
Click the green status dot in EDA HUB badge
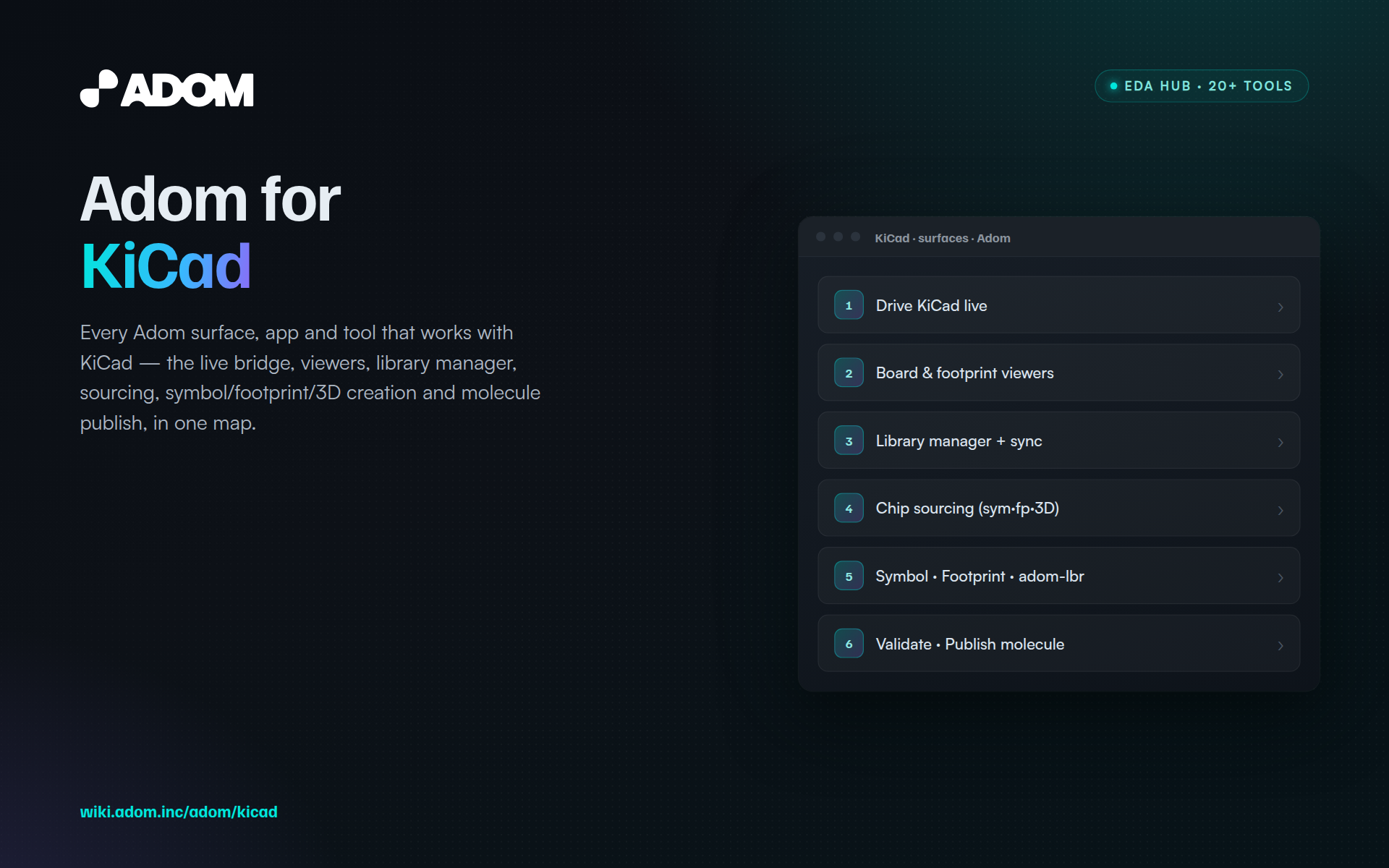click(x=1113, y=86)
